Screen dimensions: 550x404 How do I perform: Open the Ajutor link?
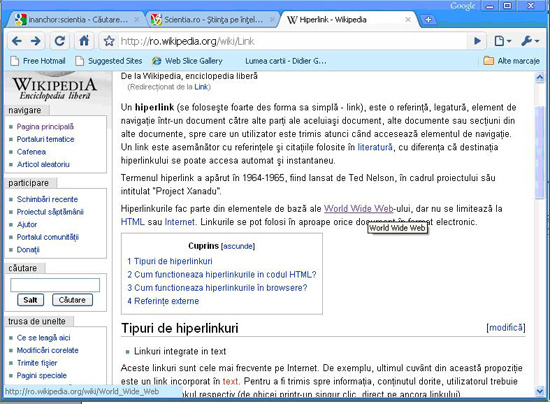[x=27, y=224]
